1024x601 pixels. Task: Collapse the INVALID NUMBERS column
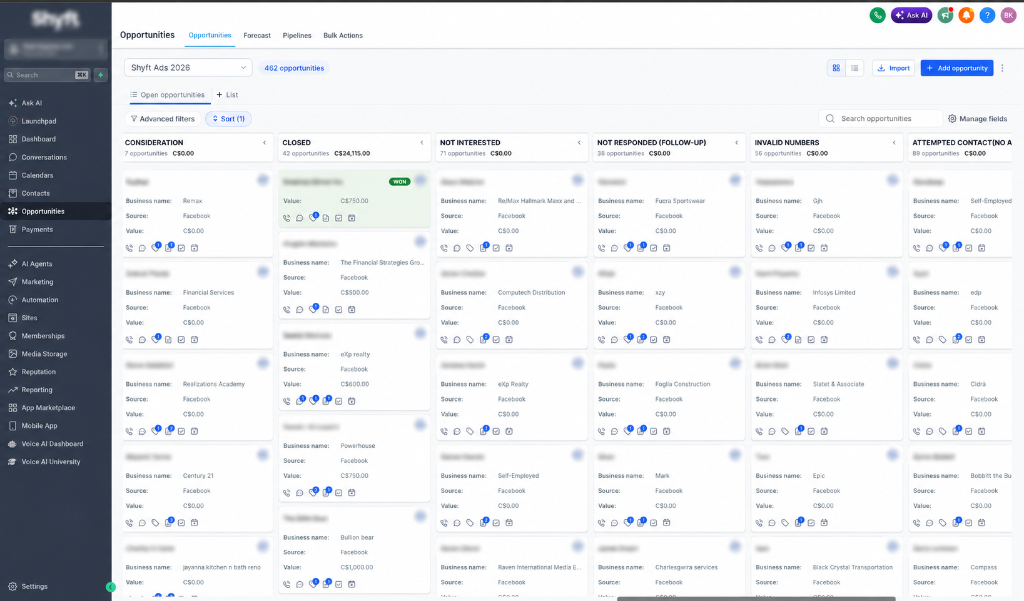[x=894, y=142]
